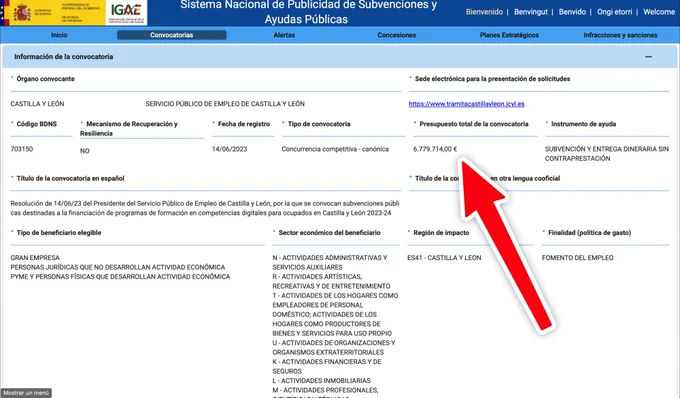Click the Región de impacto label

(441, 233)
